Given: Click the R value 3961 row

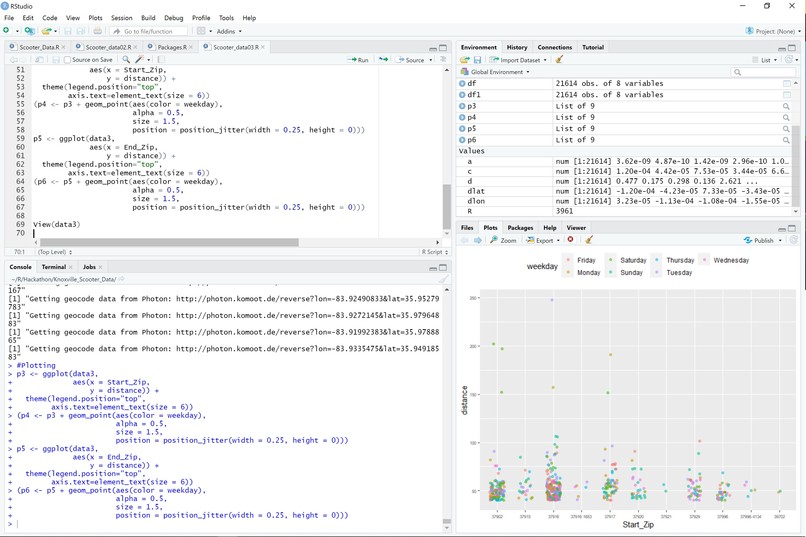Looking at the screenshot, I should point(624,211).
